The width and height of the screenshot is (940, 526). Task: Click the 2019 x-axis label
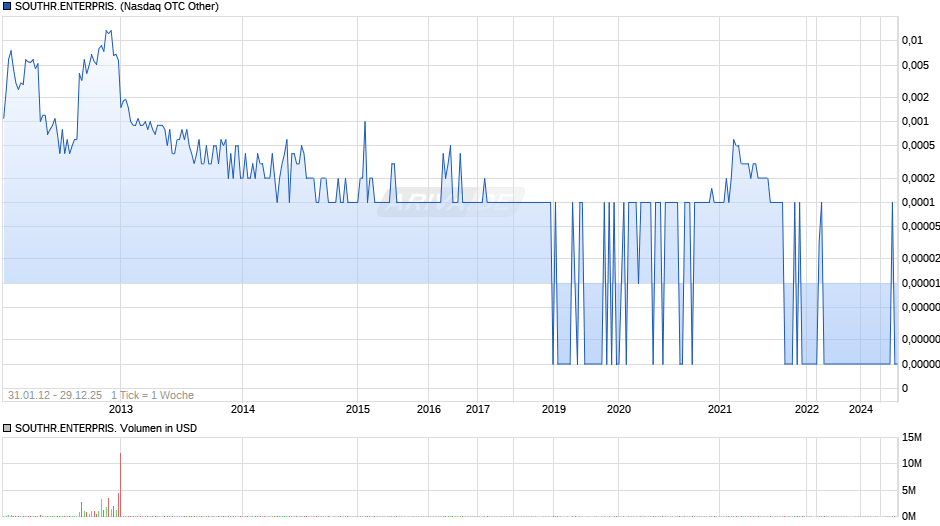click(553, 409)
